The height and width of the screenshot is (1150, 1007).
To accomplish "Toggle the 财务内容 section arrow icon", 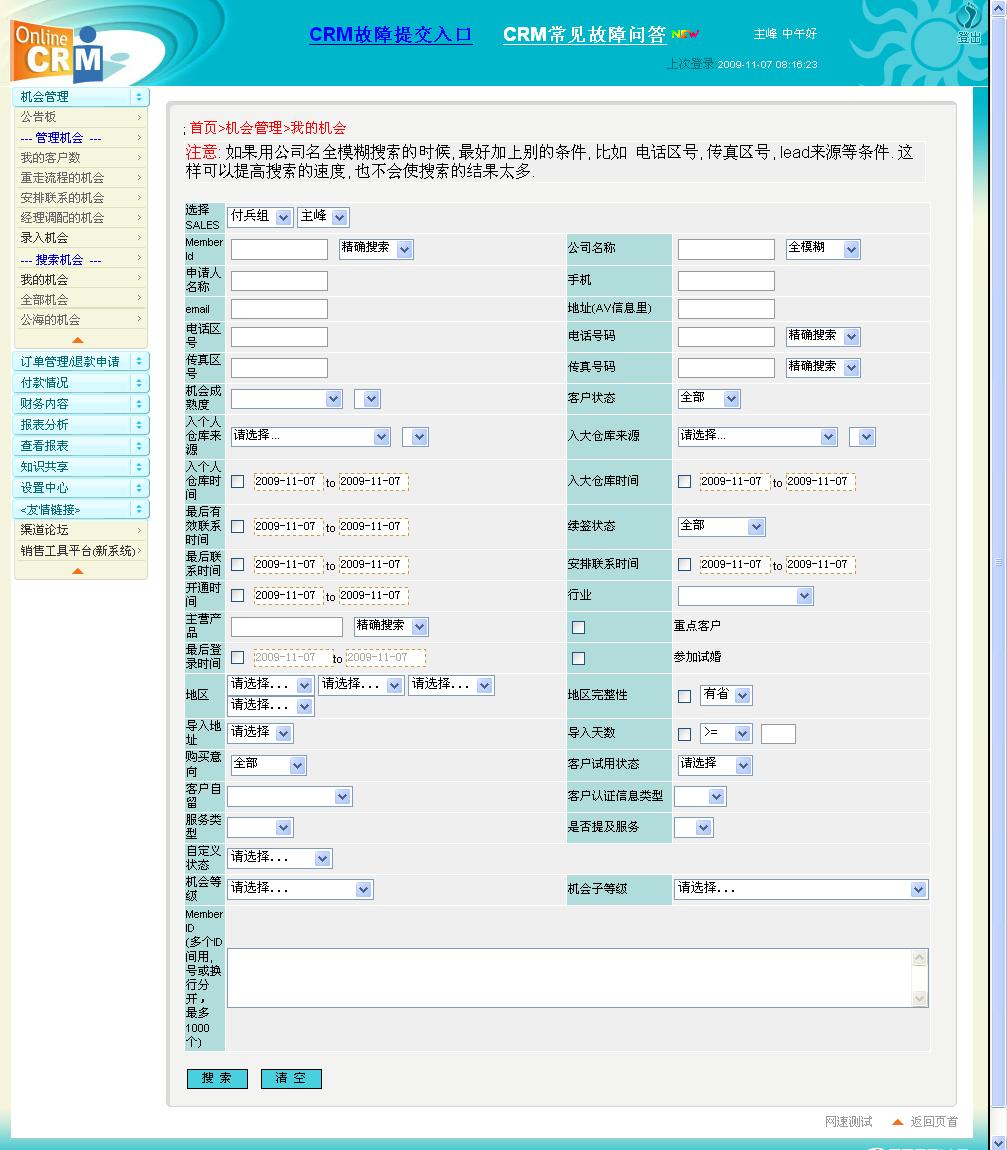I will tap(139, 404).
